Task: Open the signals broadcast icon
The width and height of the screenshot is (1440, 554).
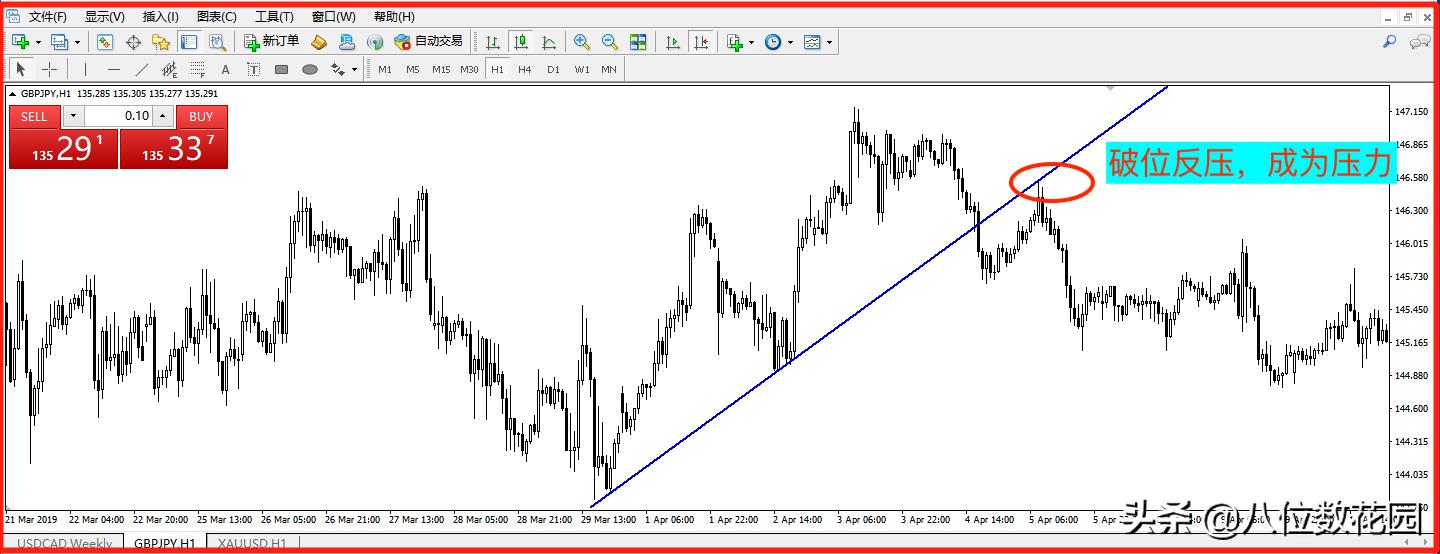Action: click(x=375, y=42)
